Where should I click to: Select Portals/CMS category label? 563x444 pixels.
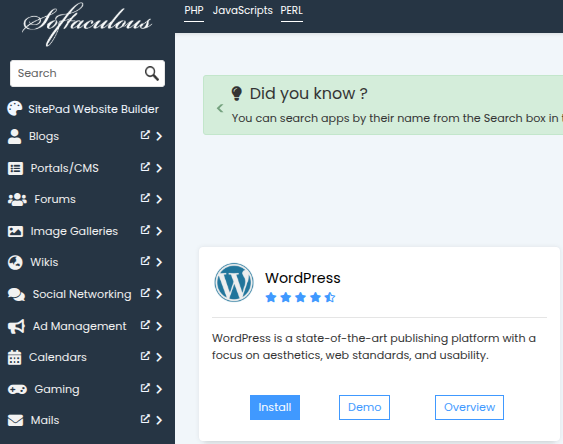tap(65, 168)
